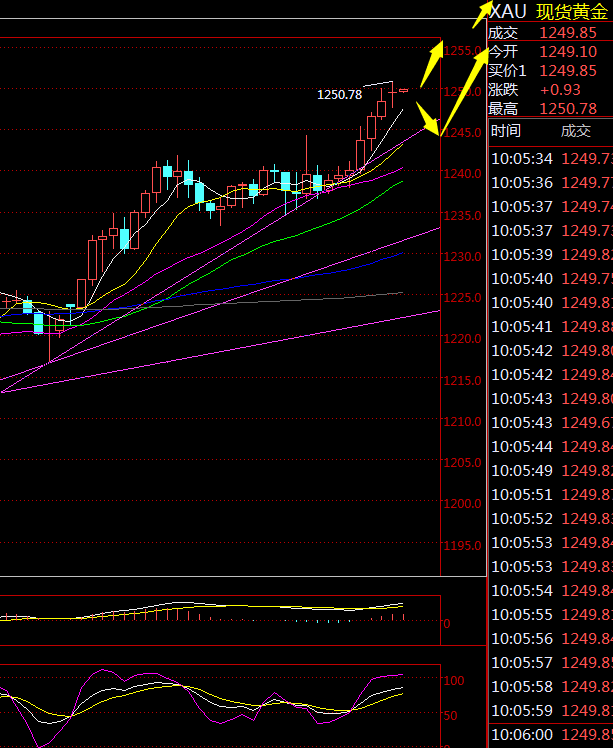Select the tick row at 10:05:51
Image resolution: width=613 pixels, height=748 pixels.
click(x=551, y=494)
